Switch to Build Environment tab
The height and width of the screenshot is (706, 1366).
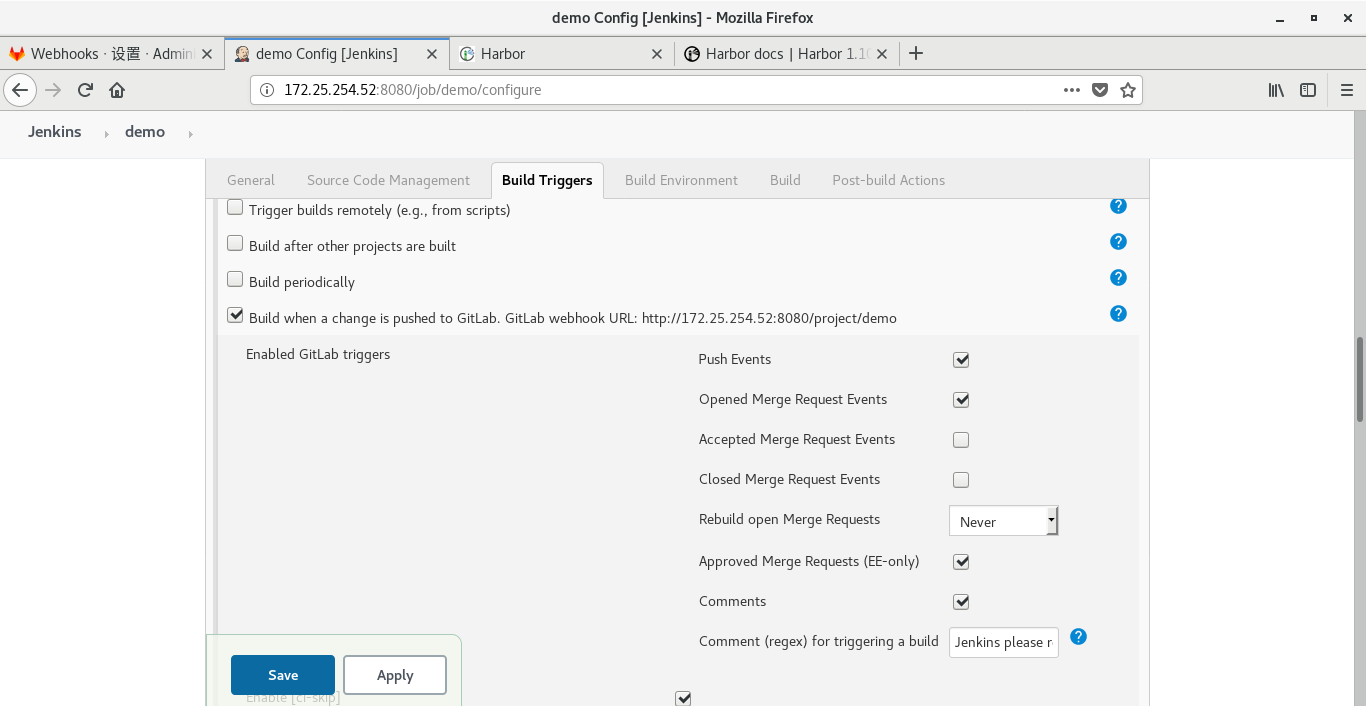pos(681,180)
